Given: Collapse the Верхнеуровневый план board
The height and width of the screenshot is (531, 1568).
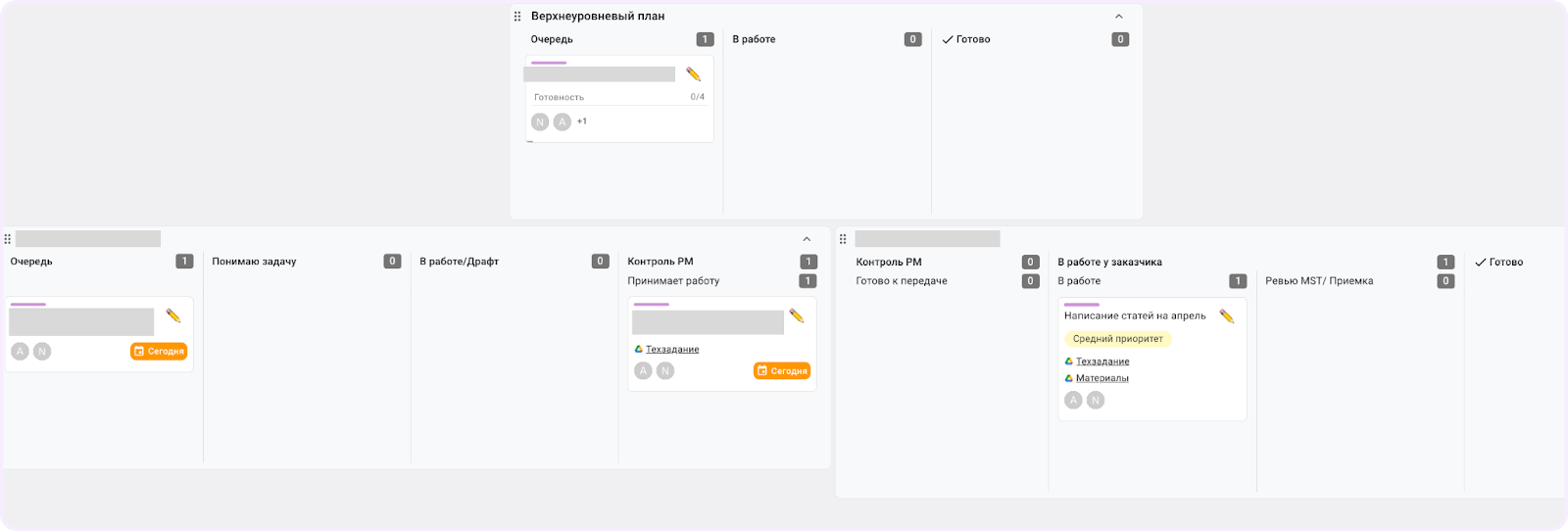Looking at the screenshot, I should tap(1119, 17).
